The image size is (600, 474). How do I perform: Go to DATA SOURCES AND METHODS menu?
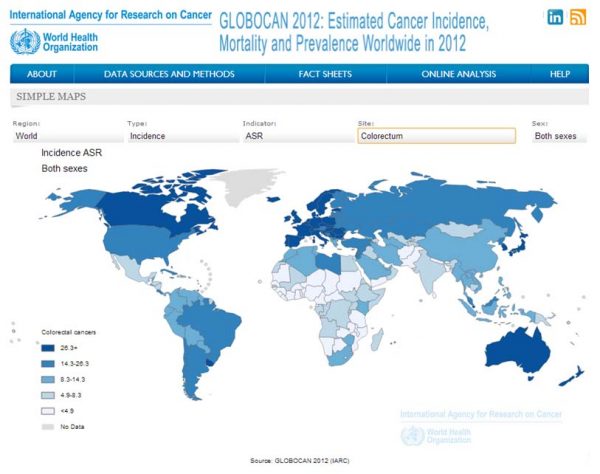pyautogui.click(x=169, y=74)
